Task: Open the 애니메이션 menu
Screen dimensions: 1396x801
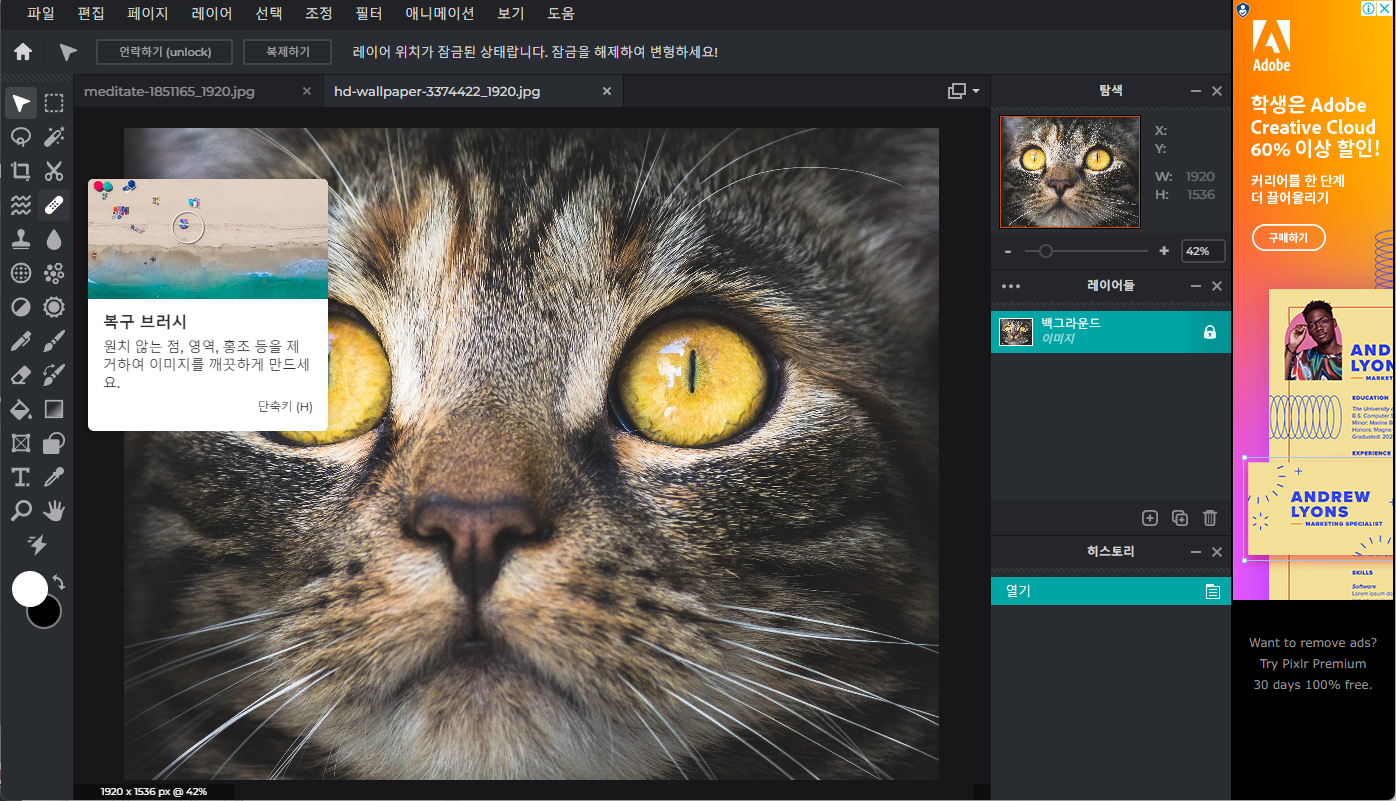Action: (440, 14)
